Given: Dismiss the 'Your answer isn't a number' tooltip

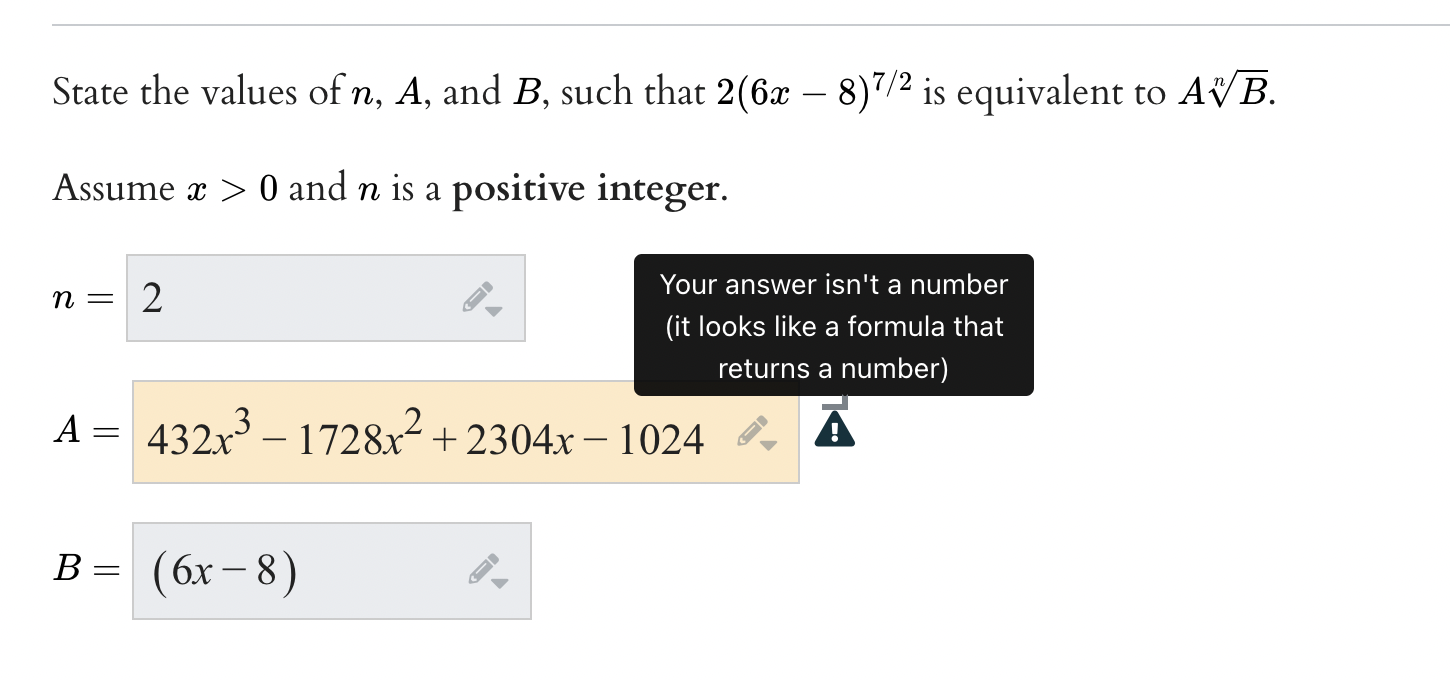Looking at the screenshot, I should (833, 325).
